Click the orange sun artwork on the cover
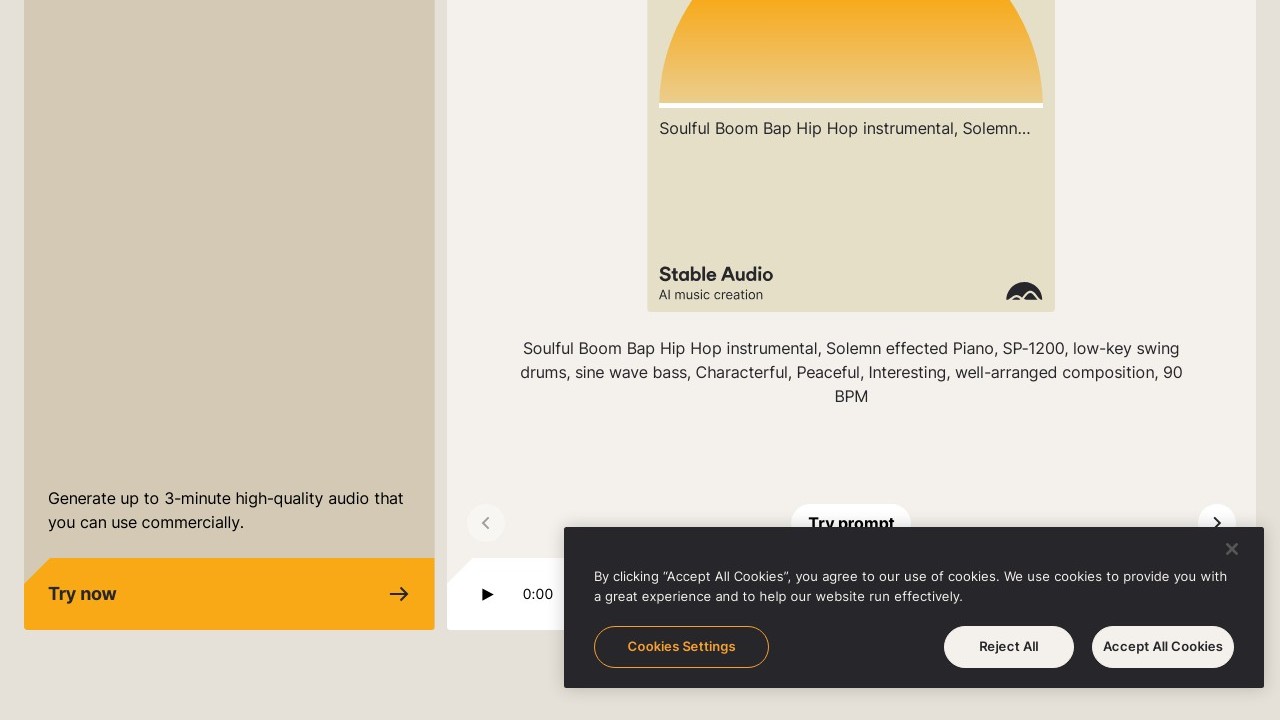The width and height of the screenshot is (1280, 720). tap(850, 50)
